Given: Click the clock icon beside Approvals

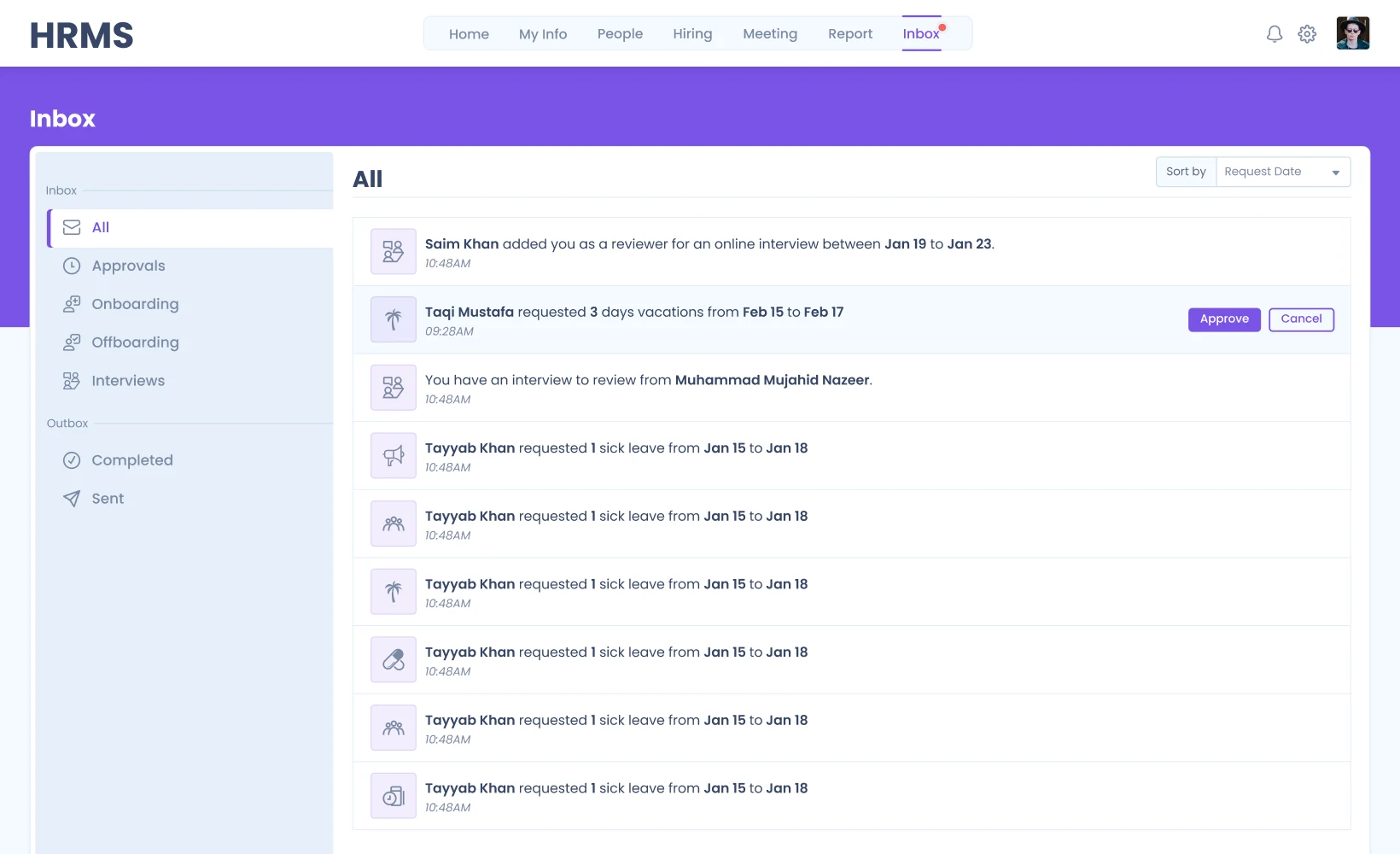Looking at the screenshot, I should pos(72,266).
